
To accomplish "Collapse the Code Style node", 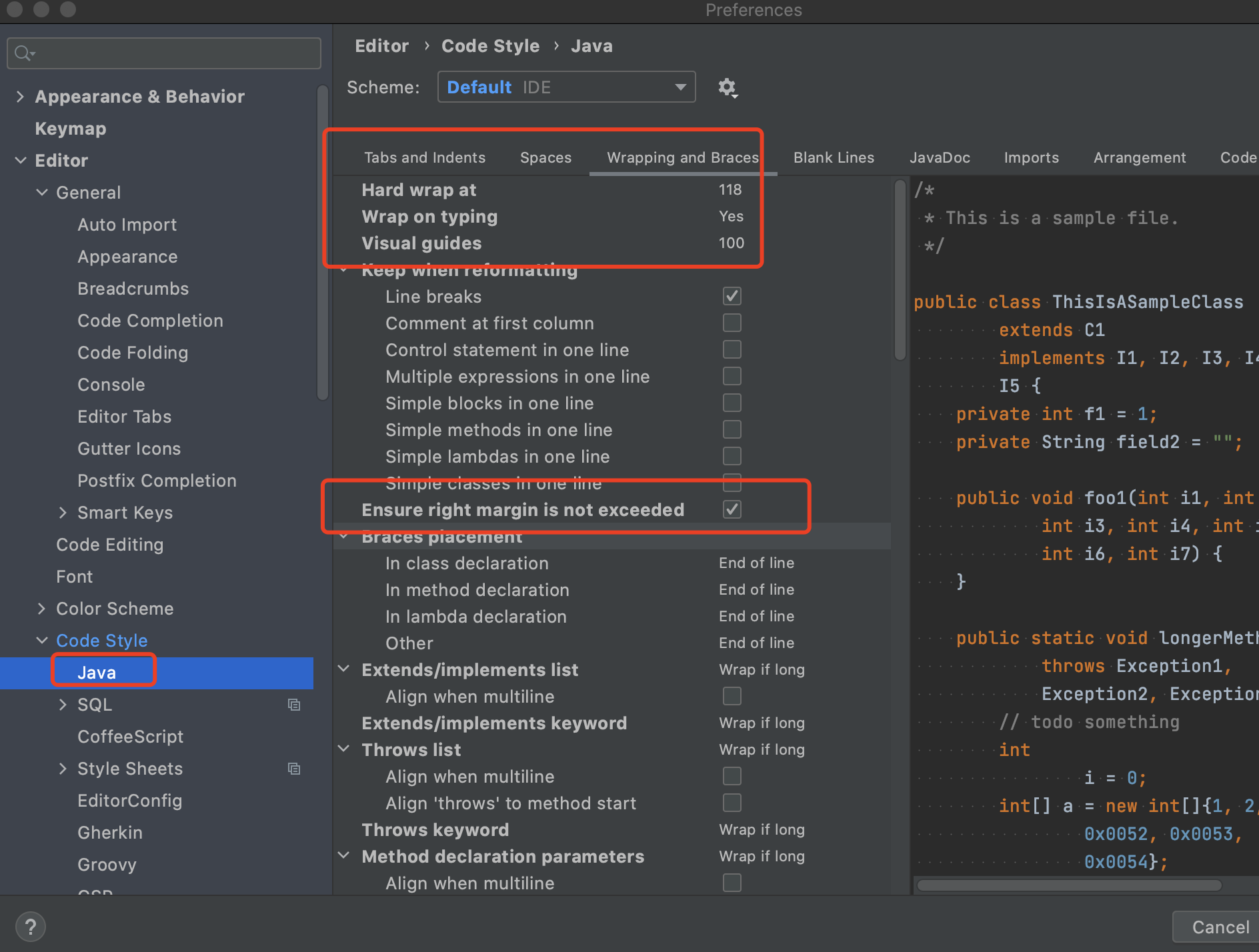I will [x=41, y=641].
